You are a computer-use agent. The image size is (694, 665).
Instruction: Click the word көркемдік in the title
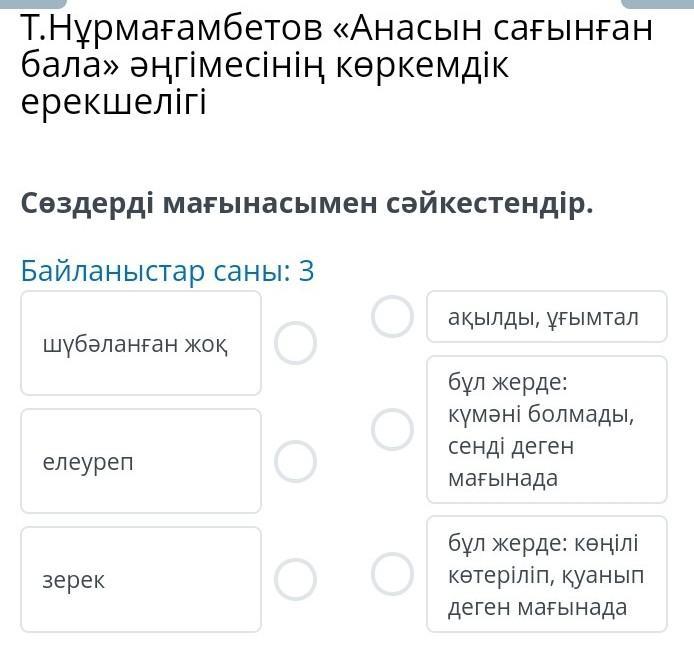point(422,66)
